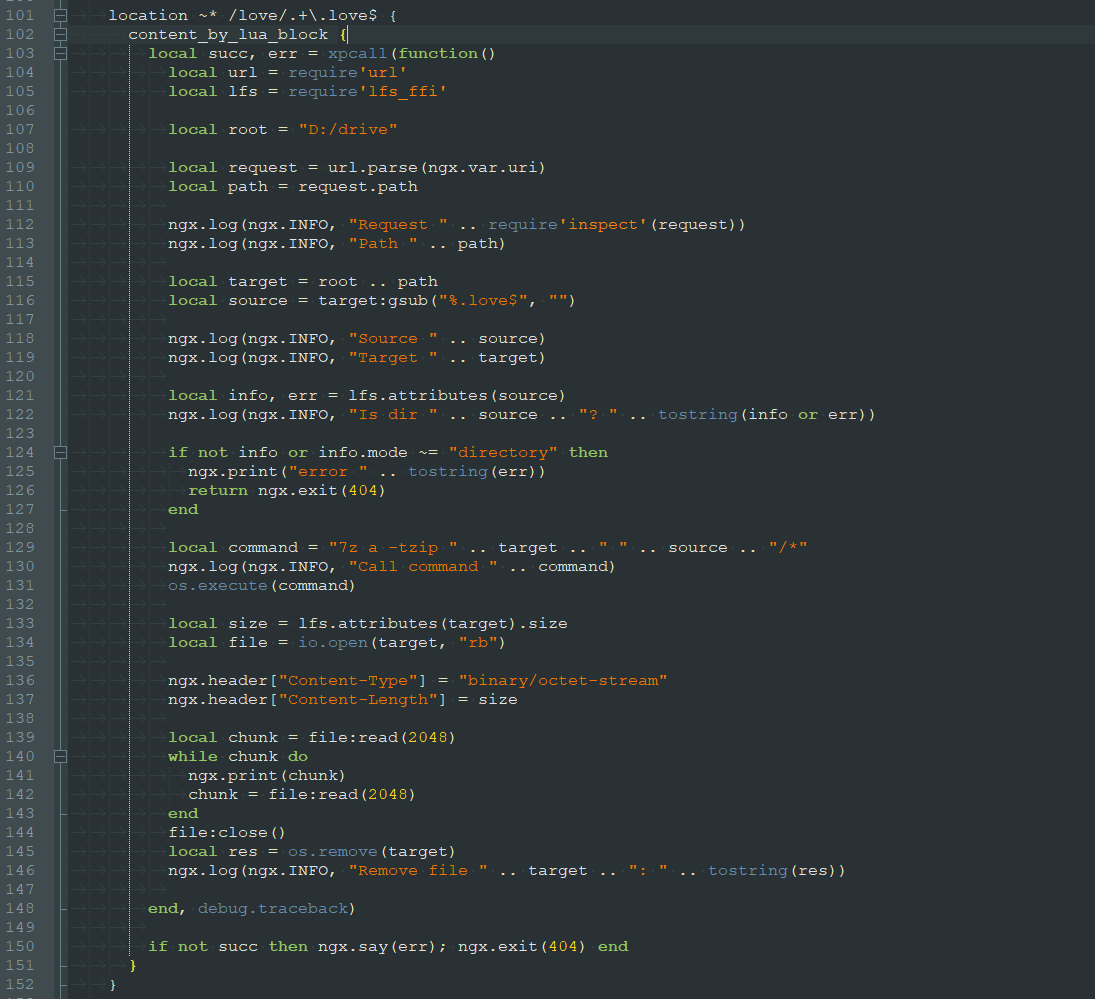The height and width of the screenshot is (999, 1095).
Task: Click line number 129 in the gutter
Action: click(x=20, y=547)
